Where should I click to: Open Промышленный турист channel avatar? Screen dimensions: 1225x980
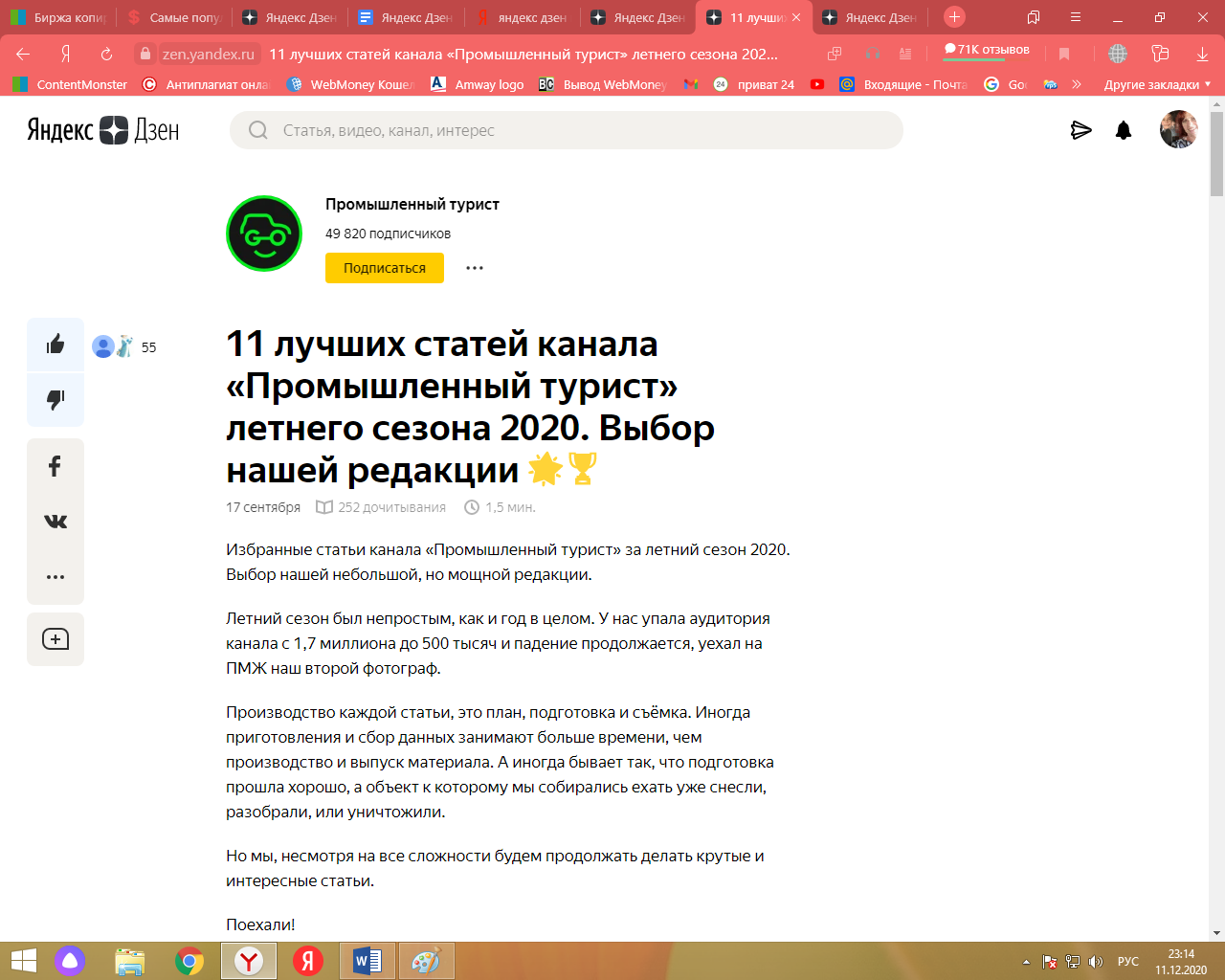point(264,234)
